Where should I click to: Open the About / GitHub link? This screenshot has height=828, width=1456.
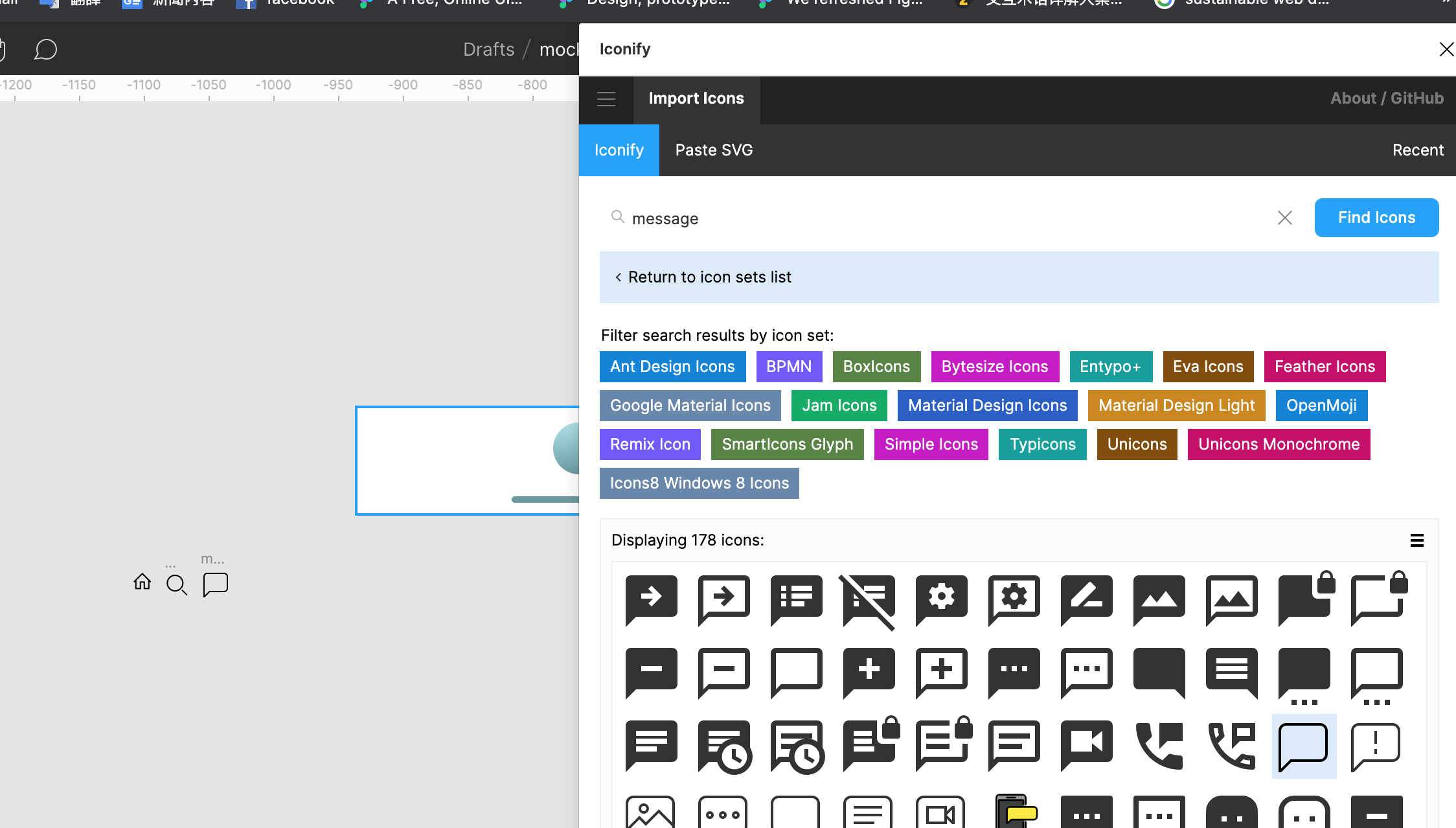pos(1387,98)
